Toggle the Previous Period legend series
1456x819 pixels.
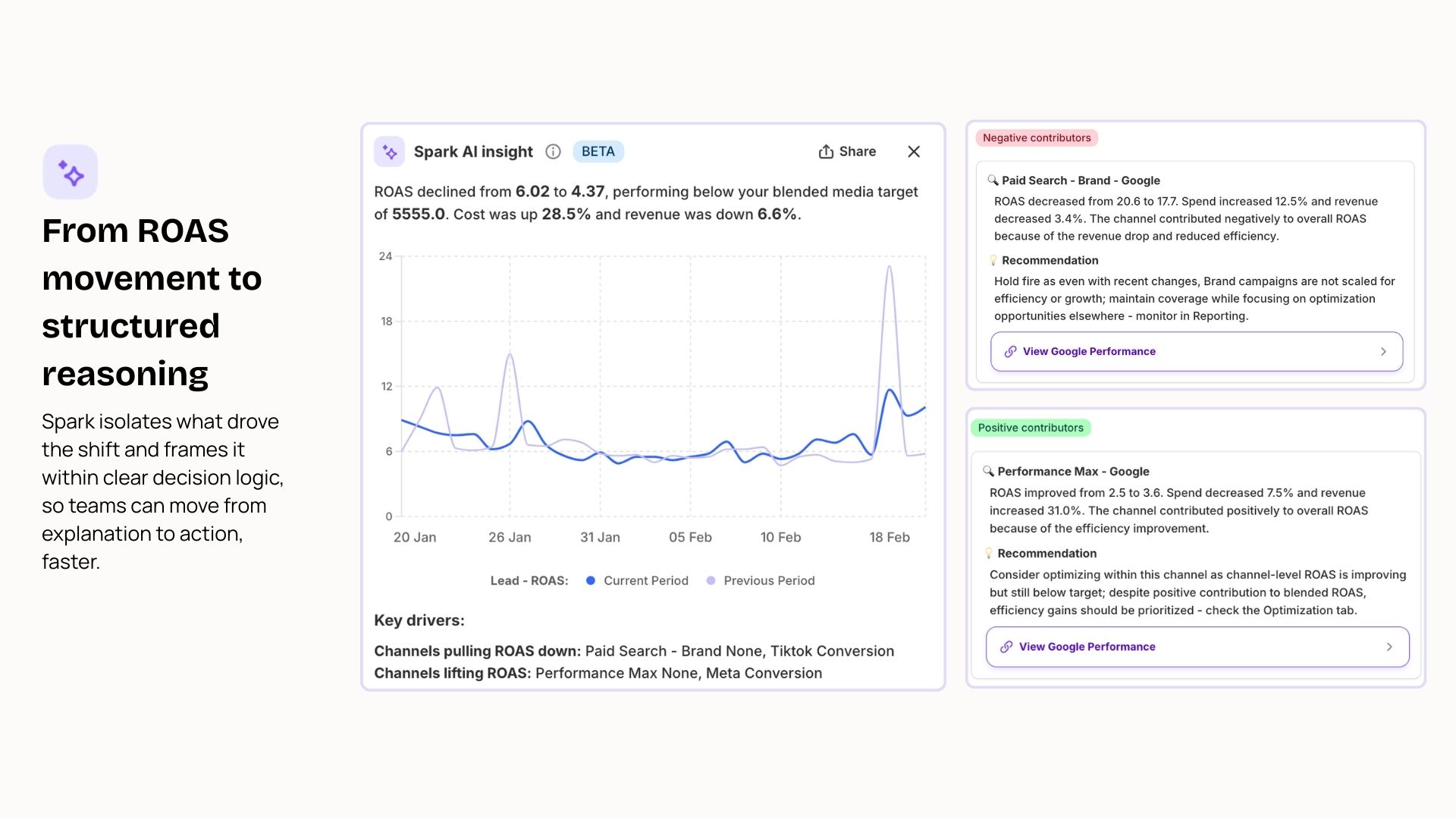click(761, 581)
